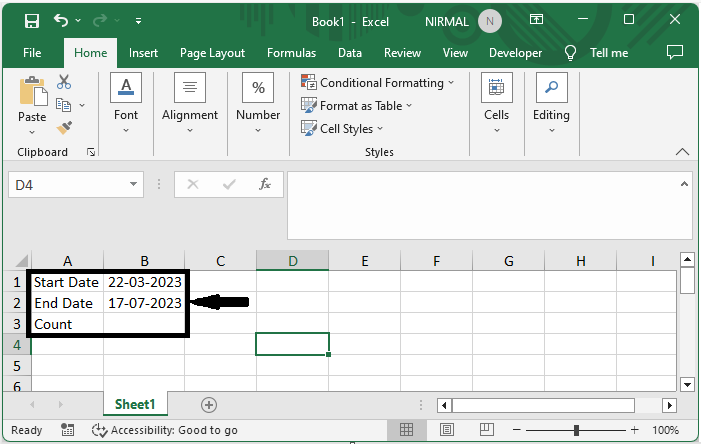Click cell containing Count
The image size is (701, 444).
pyautogui.click(x=67, y=324)
